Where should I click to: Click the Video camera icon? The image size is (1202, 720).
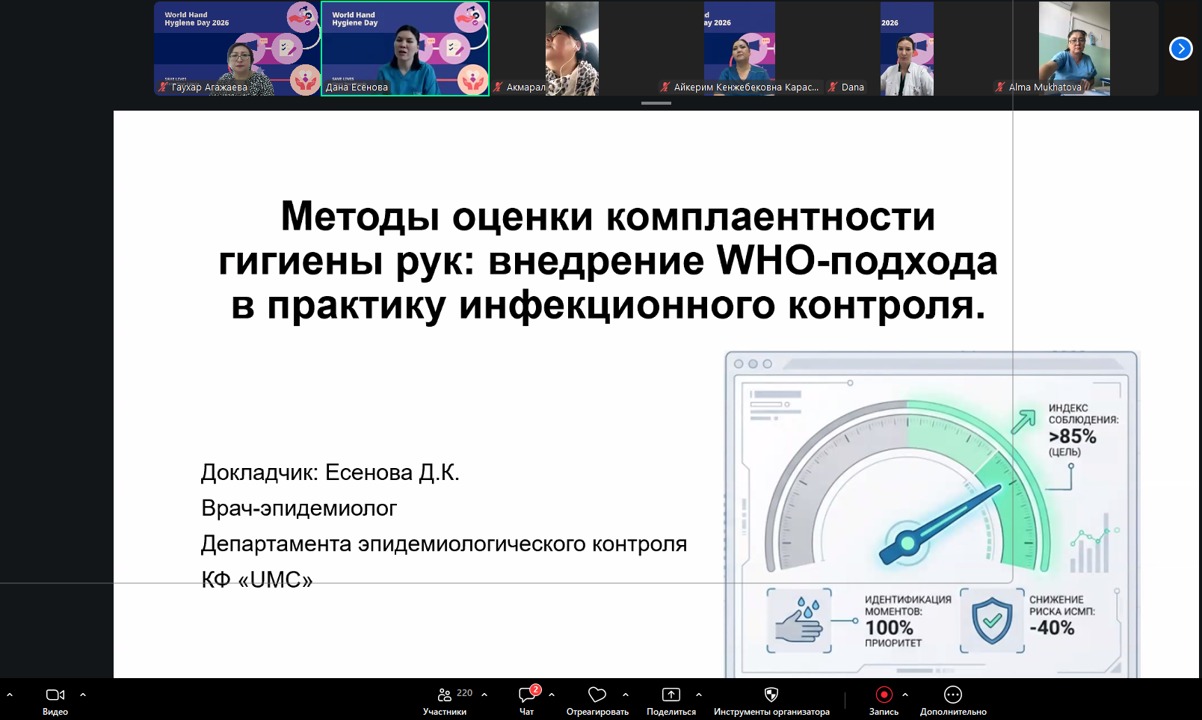click(x=55, y=695)
